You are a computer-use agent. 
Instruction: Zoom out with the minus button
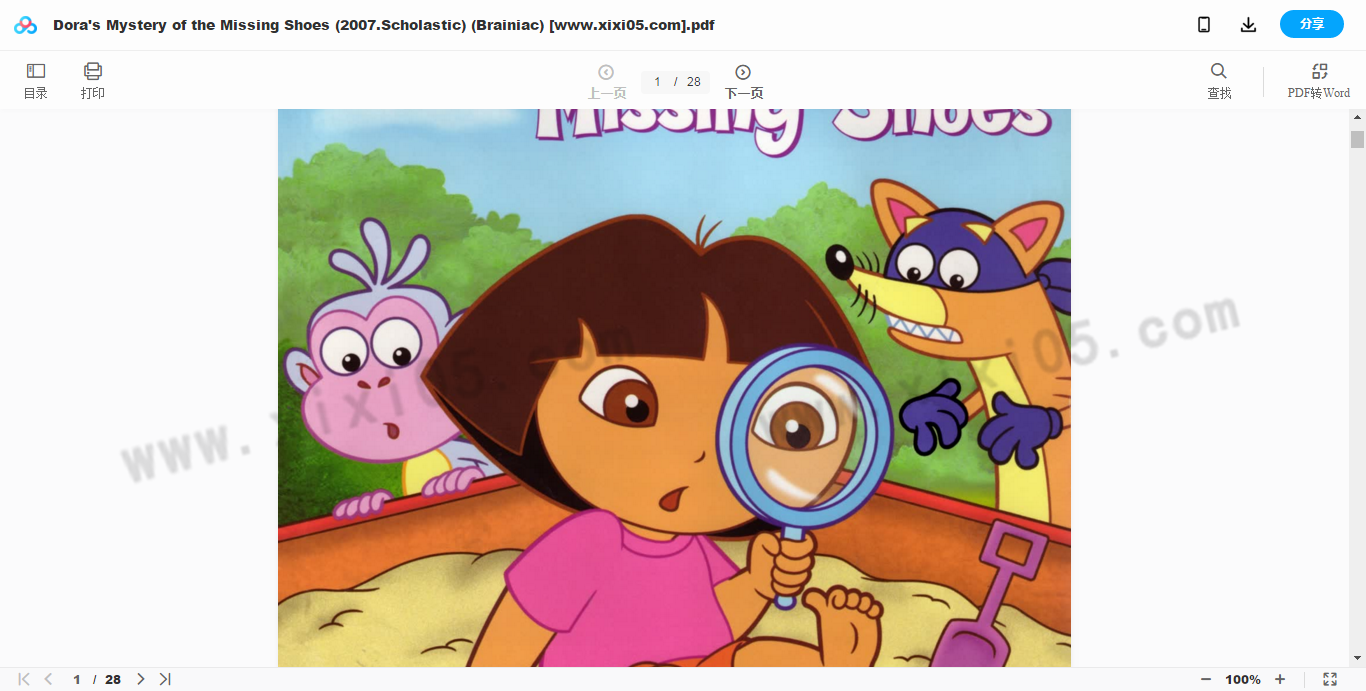(1206, 679)
